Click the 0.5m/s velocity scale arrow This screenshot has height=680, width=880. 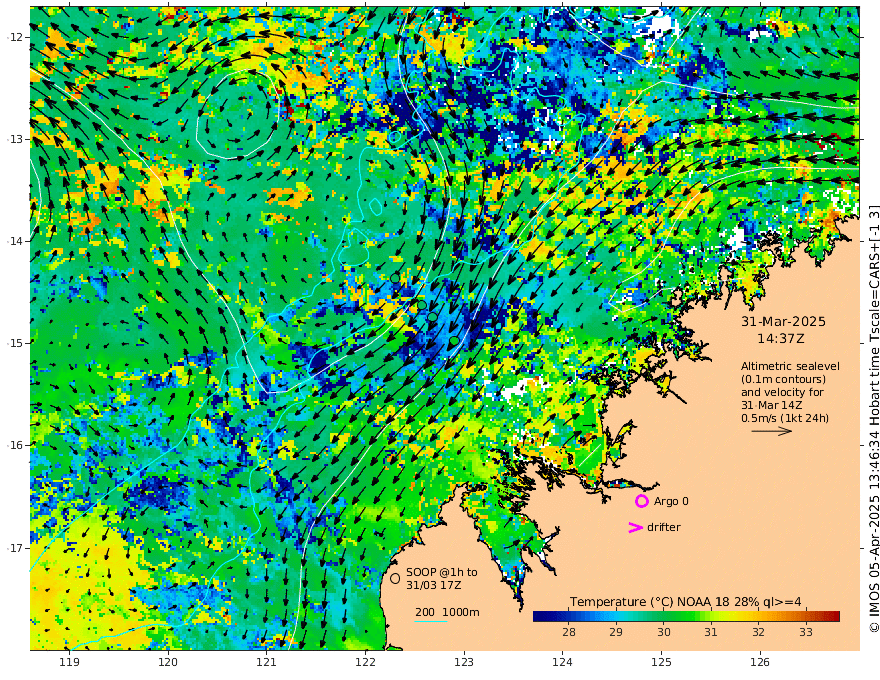click(772, 431)
